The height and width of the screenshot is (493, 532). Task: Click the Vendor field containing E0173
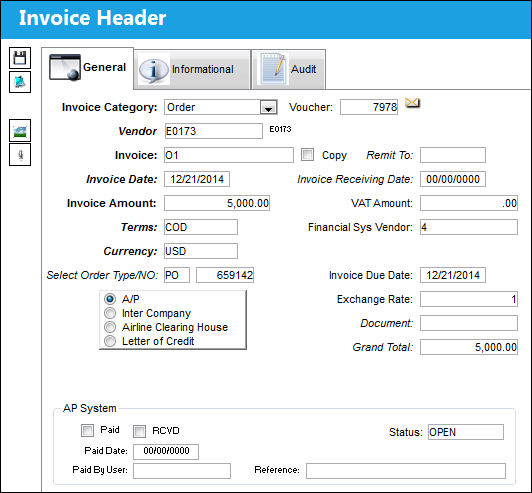(213, 131)
